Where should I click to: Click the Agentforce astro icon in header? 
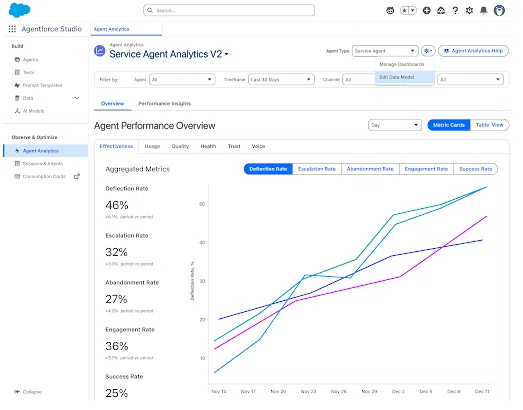390,11
